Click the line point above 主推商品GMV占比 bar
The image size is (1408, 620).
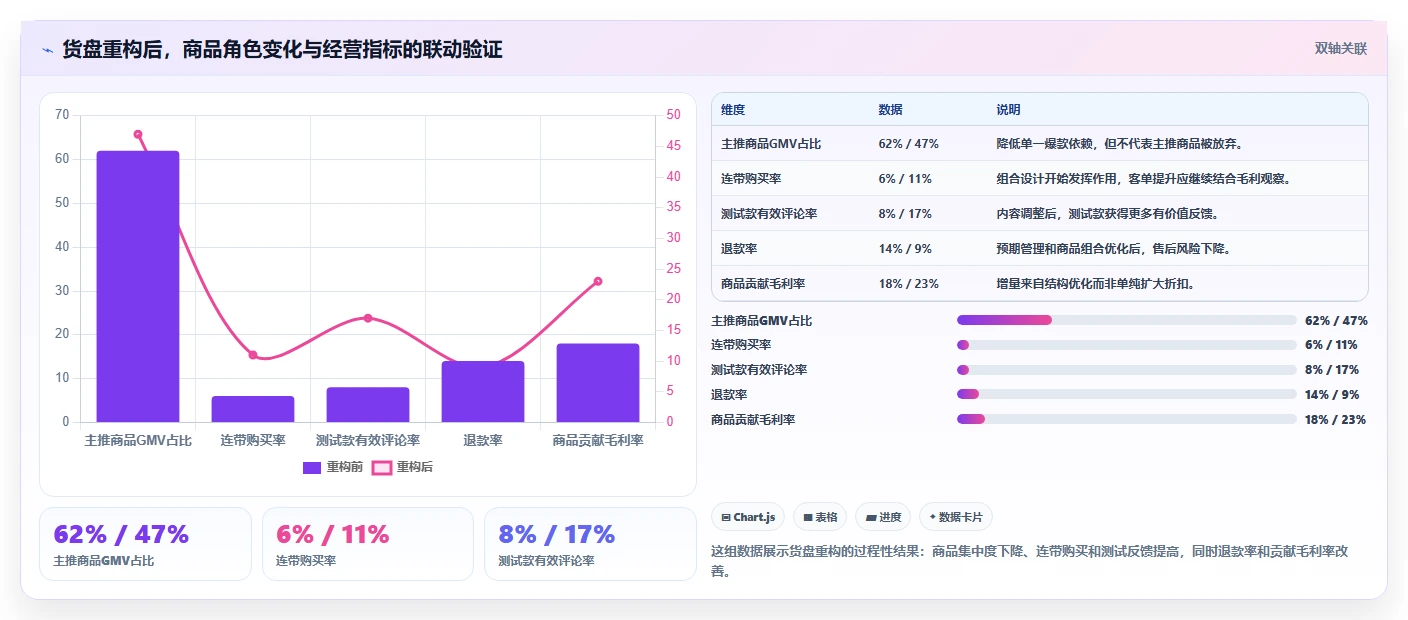pyautogui.click(x=138, y=134)
